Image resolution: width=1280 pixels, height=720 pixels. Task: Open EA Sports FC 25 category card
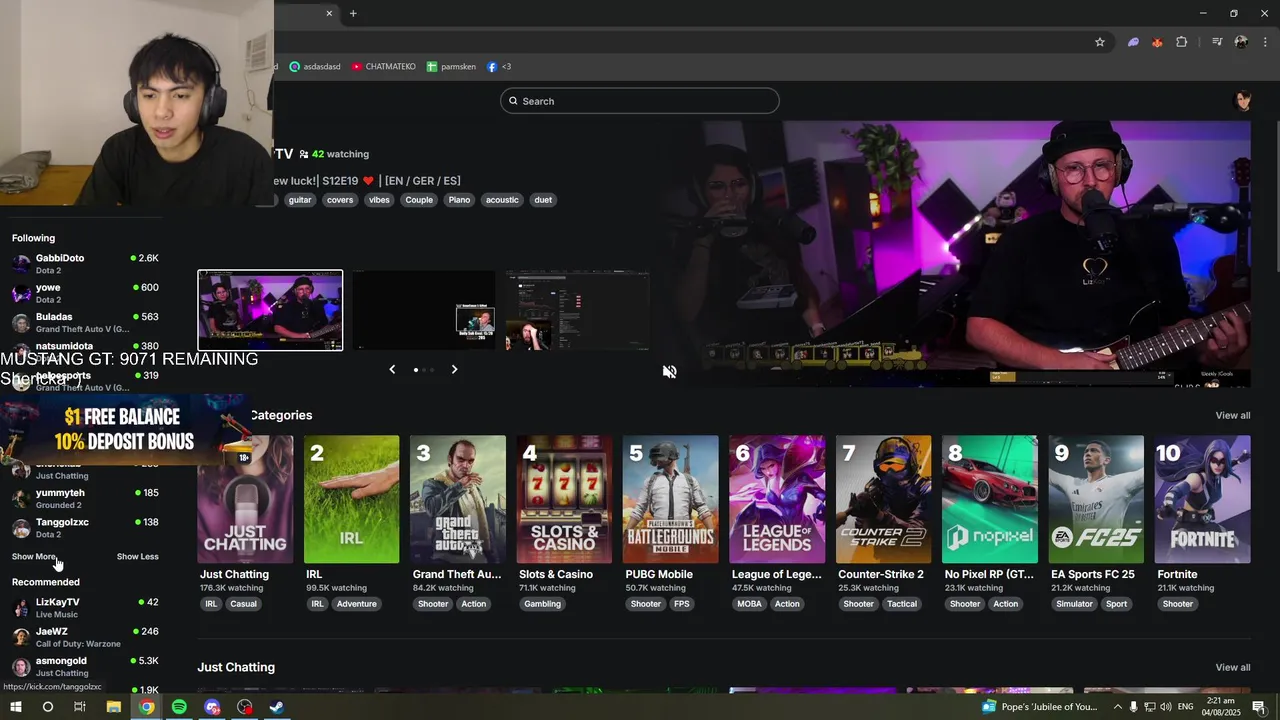[1096, 499]
